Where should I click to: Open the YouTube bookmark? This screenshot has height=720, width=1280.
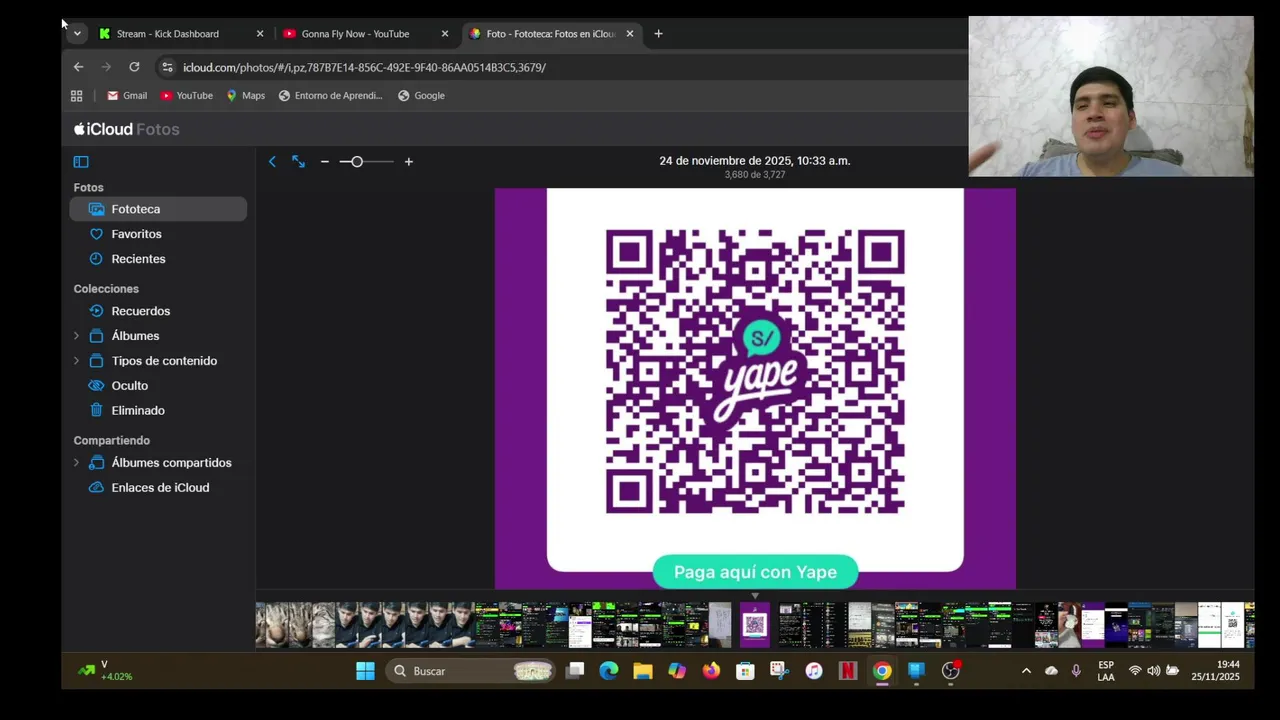187,96
